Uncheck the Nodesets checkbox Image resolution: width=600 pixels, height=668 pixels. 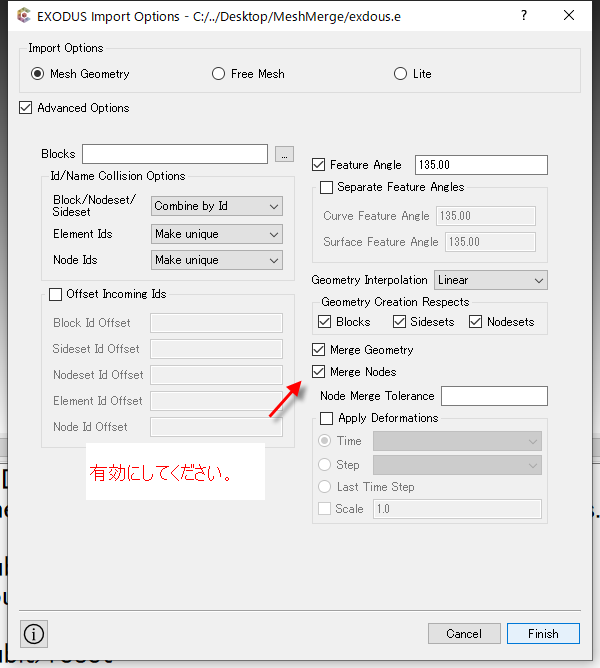(476, 322)
